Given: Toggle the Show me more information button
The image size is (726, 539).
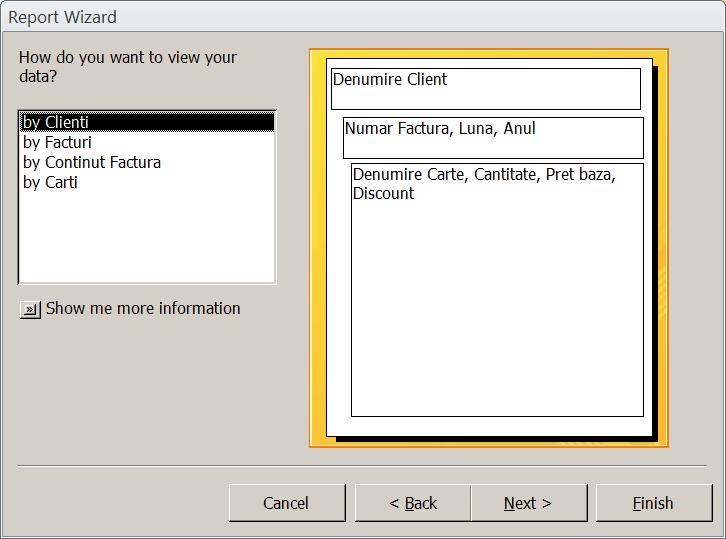Looking at the screenshot, I should [x=30, y=309].
